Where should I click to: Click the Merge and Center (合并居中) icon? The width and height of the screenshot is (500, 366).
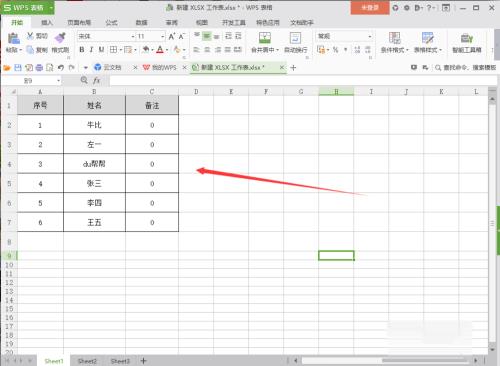pos(265,38)
